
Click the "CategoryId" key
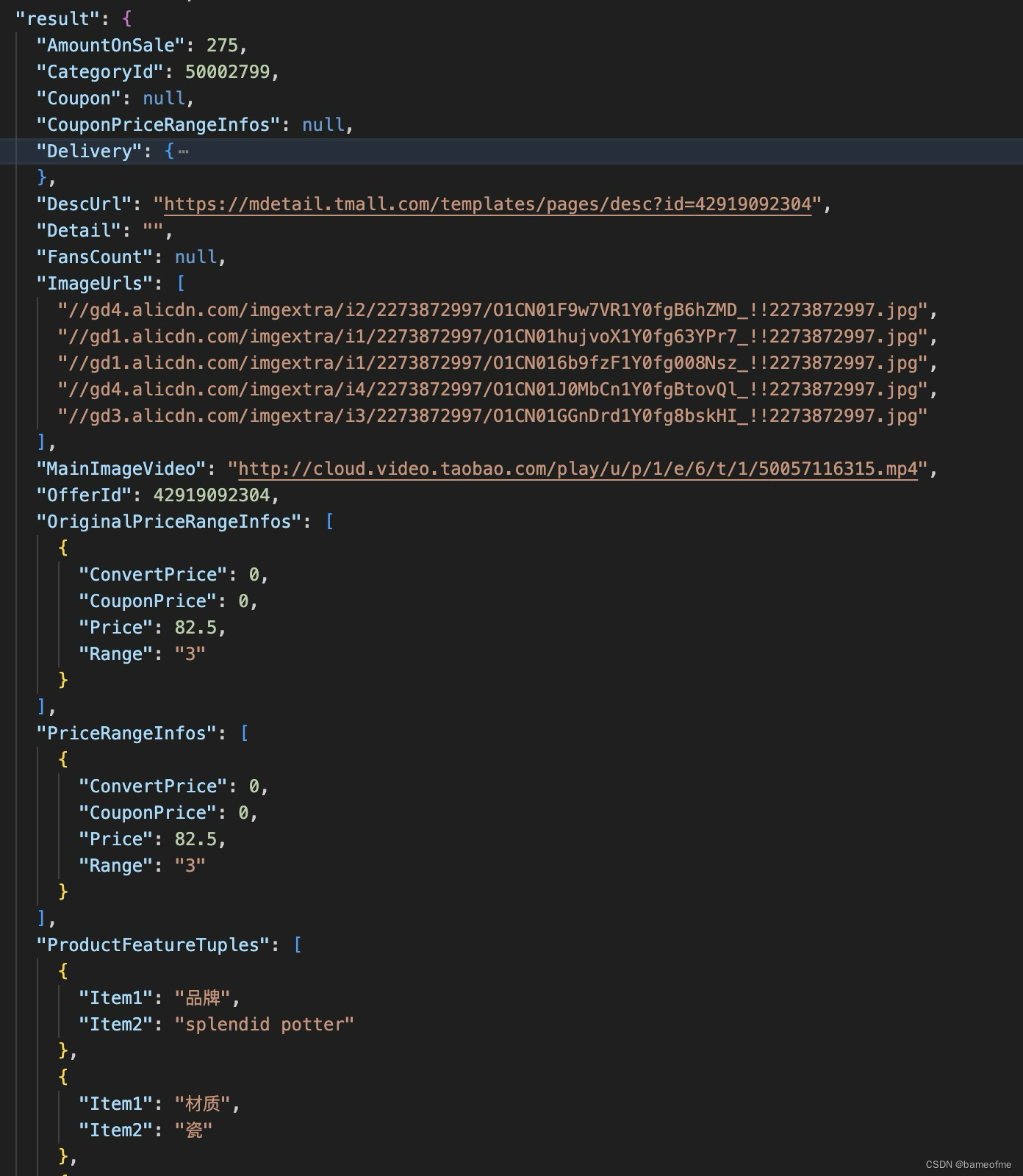[100, 72]
